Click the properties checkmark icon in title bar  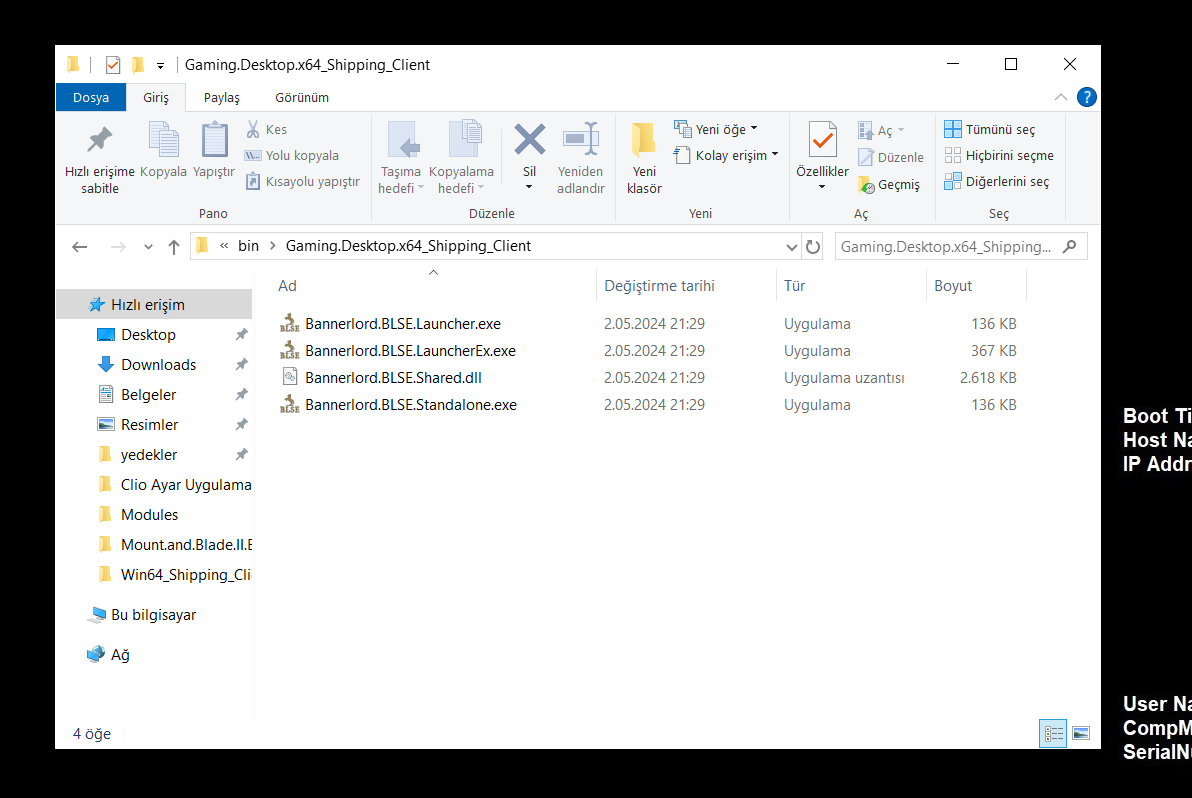(x=113, y=65)
